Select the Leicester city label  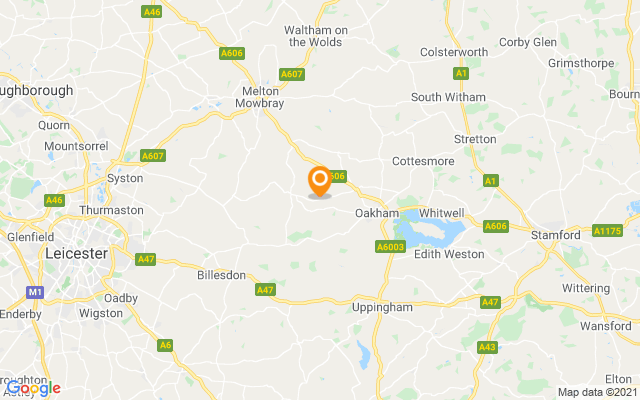[x=76, y=253]
